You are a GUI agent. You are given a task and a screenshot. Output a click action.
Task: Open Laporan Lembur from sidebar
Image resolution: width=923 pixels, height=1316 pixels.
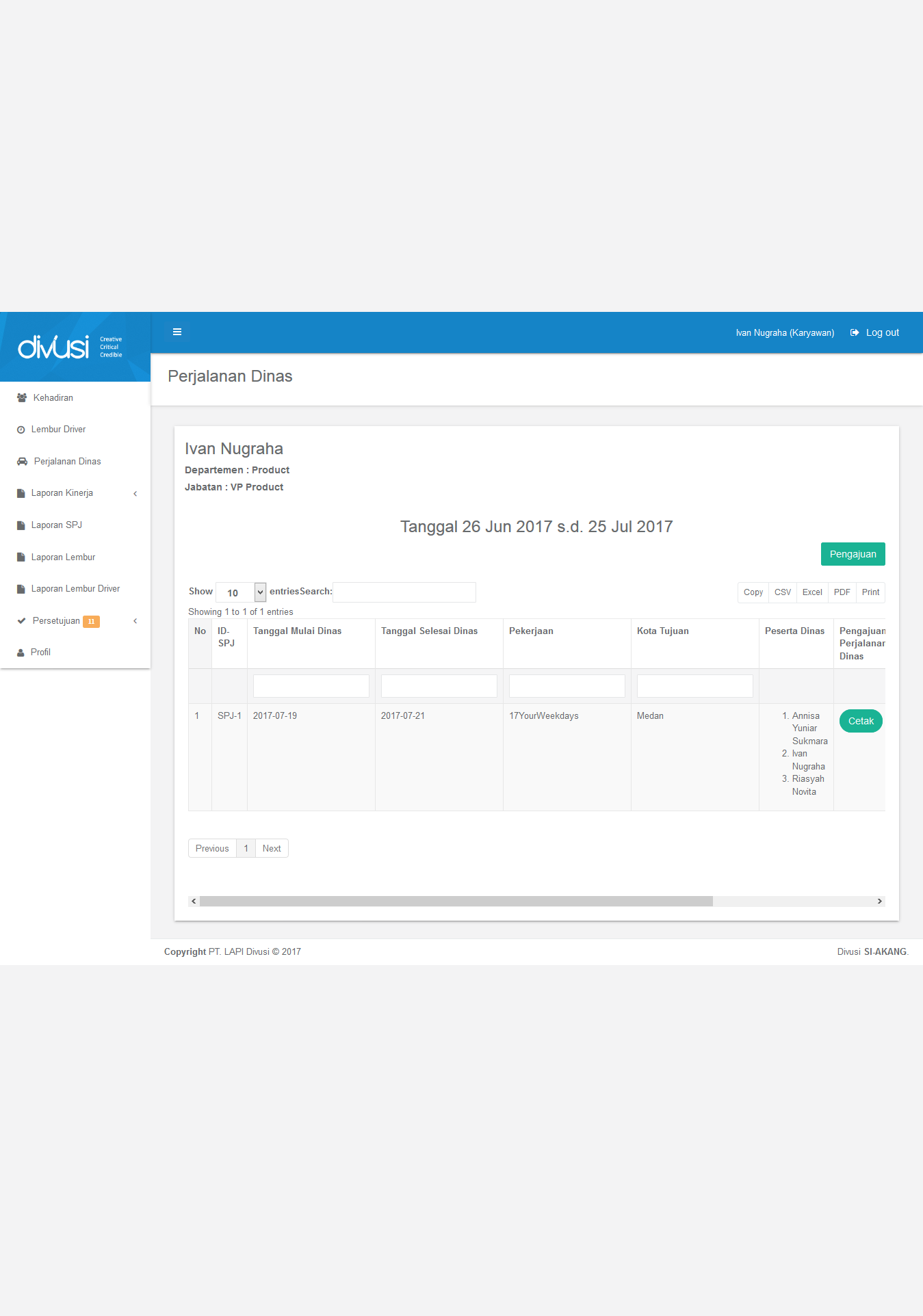[x=63, y=557]
